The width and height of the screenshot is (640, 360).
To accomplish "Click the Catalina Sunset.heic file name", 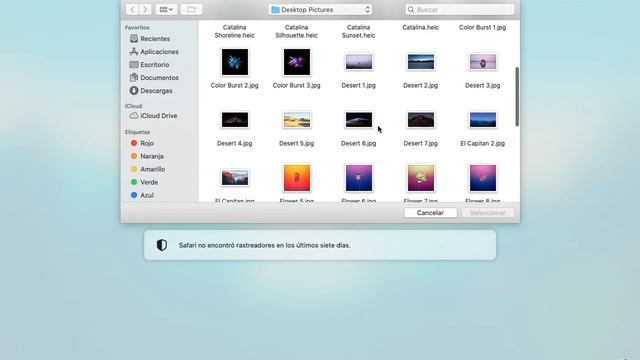I will click(x=359, y=31).
